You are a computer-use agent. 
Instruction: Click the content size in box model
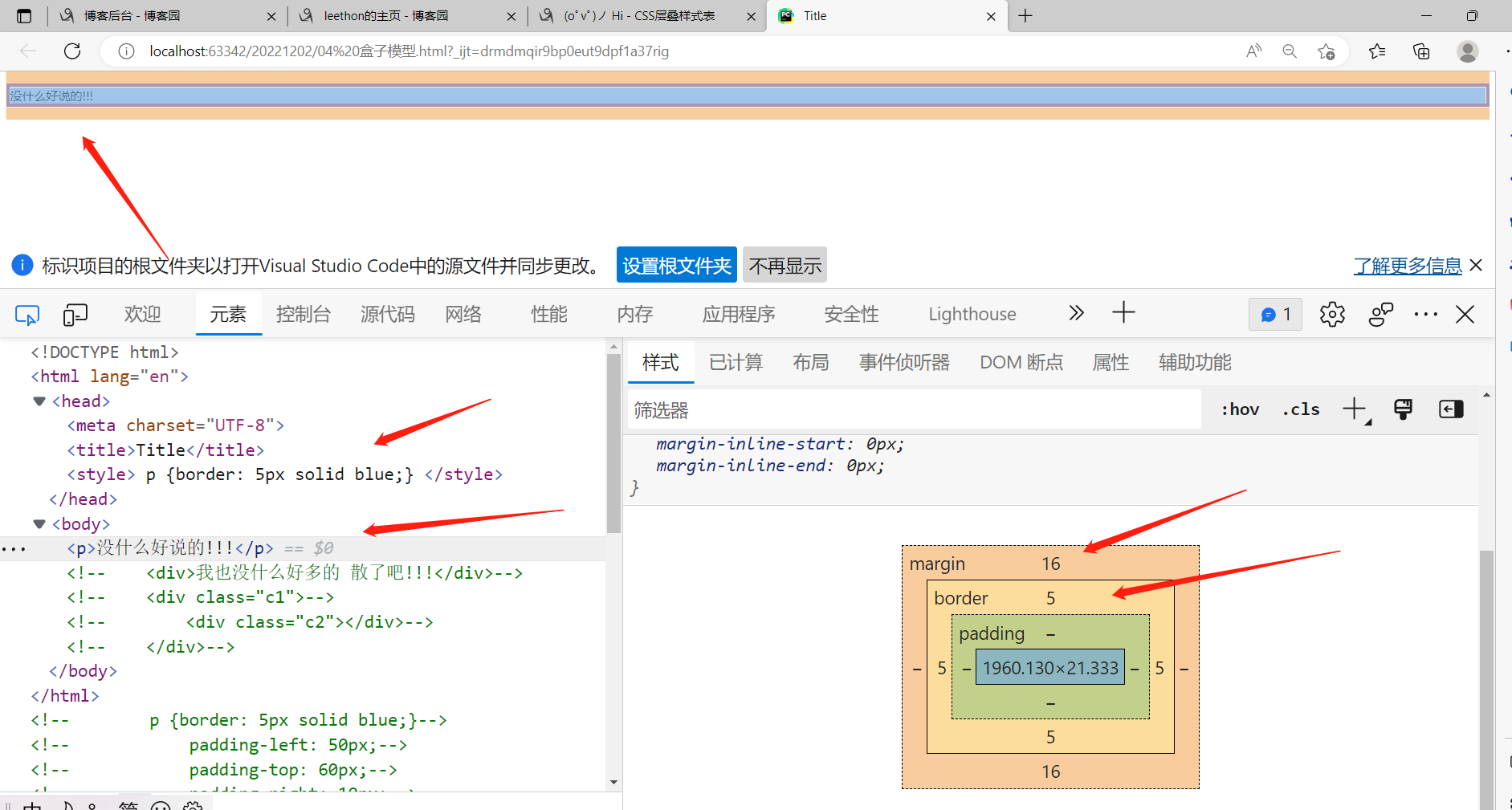coord(1050,668)
